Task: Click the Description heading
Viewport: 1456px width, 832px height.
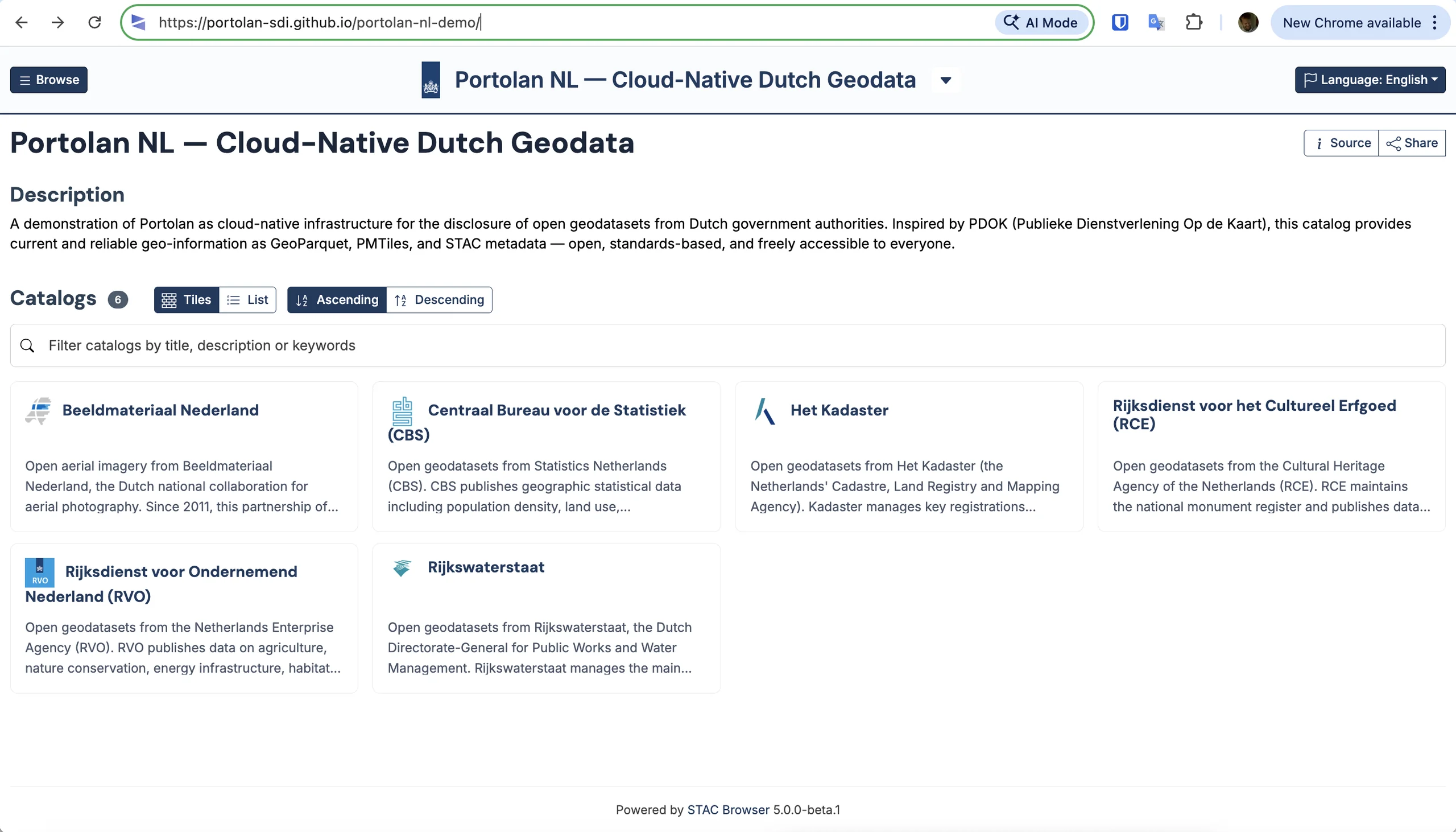Action: point(67,195)
